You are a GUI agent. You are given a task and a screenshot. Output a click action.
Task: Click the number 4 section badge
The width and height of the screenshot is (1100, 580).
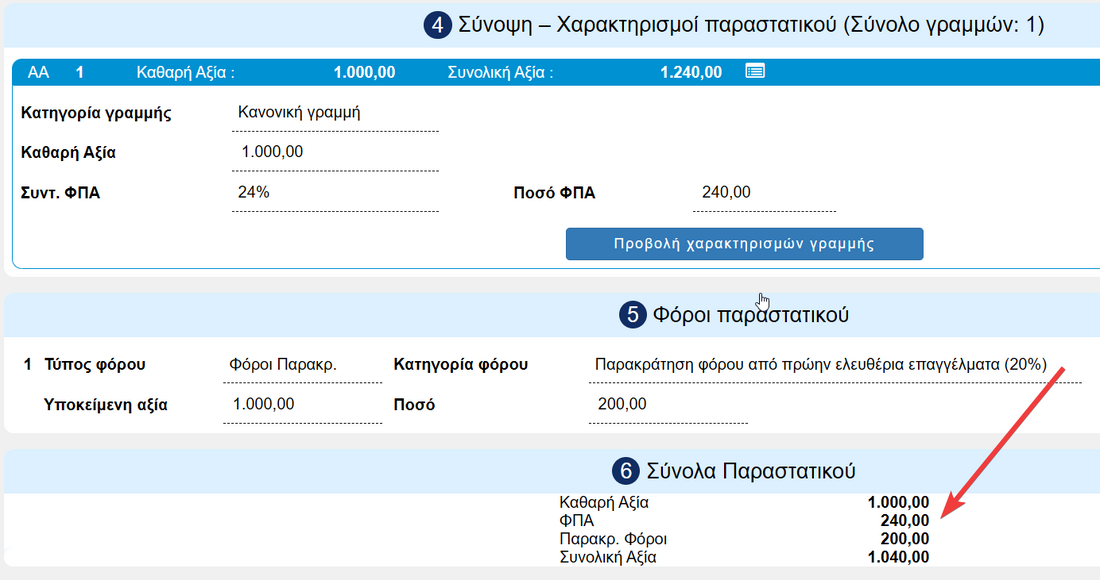pyautogui.click(x=437, y=25)
